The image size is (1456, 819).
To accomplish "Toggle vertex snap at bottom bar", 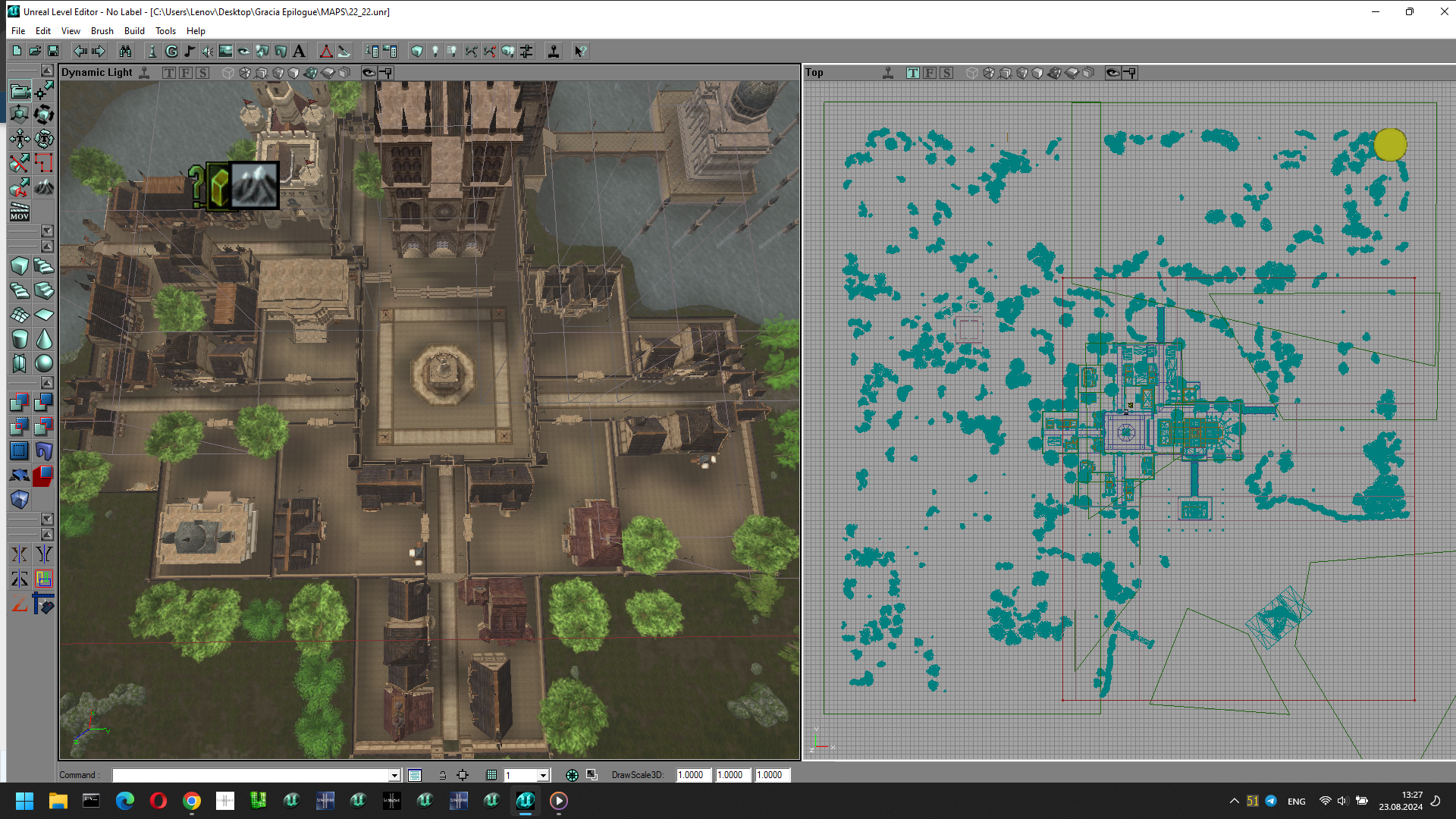I will [x=463, y=775].
